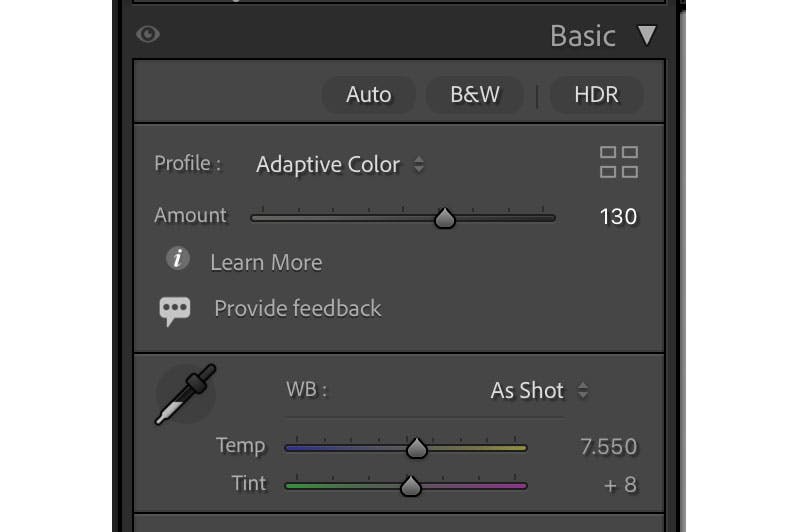Open the profile browser grid icon

point(619,162)
